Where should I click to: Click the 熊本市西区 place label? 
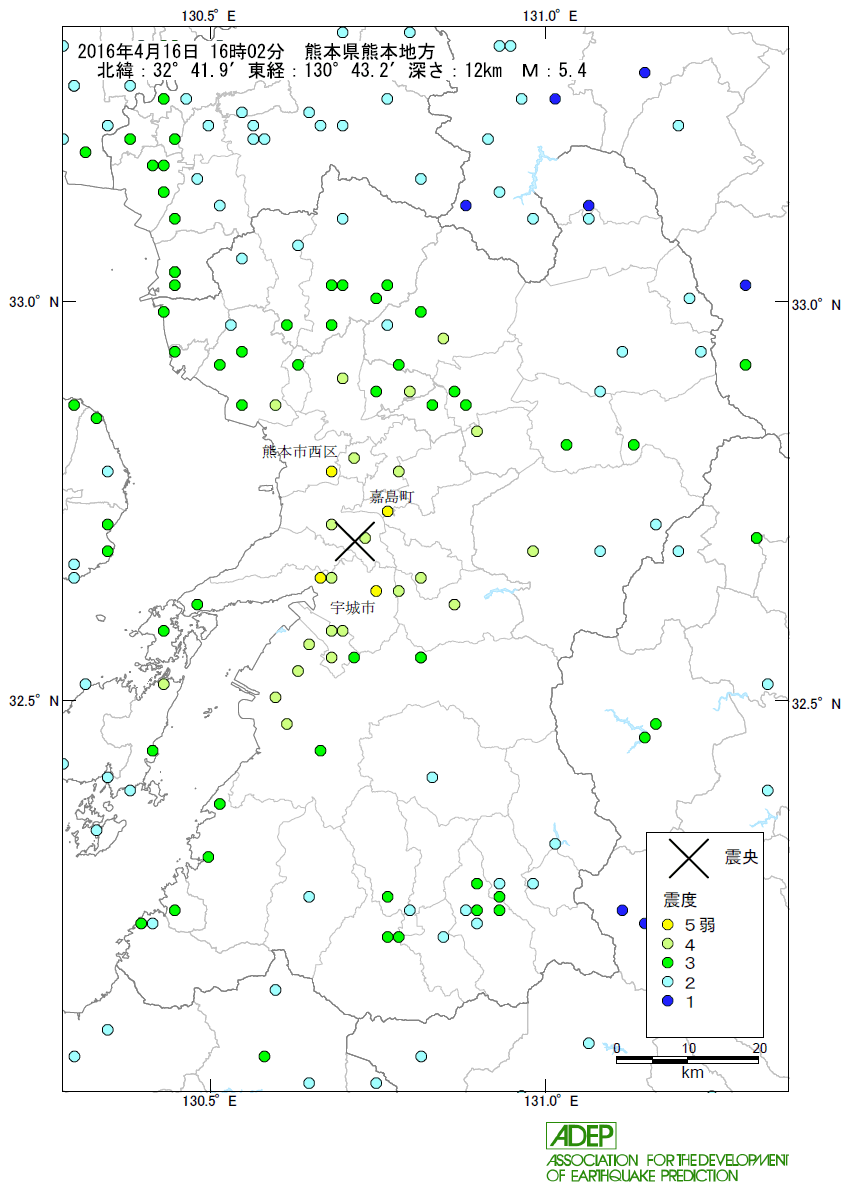click(300, 452)
